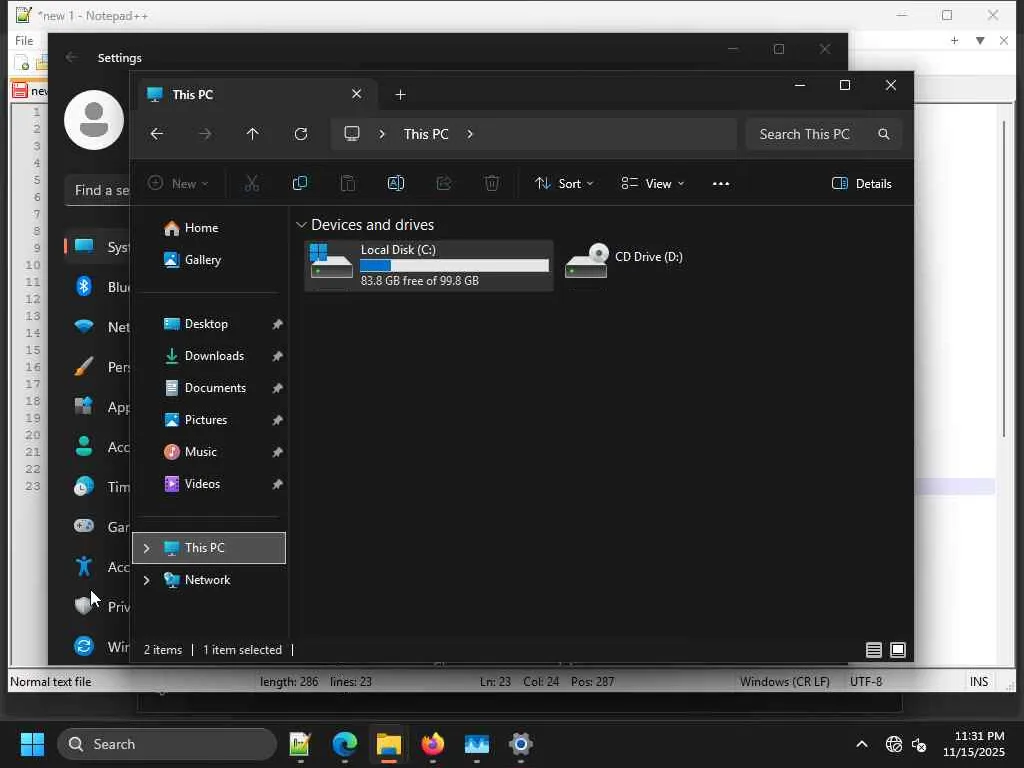Toggle the Details pane

pyautogui.click(x=861, y=184)
